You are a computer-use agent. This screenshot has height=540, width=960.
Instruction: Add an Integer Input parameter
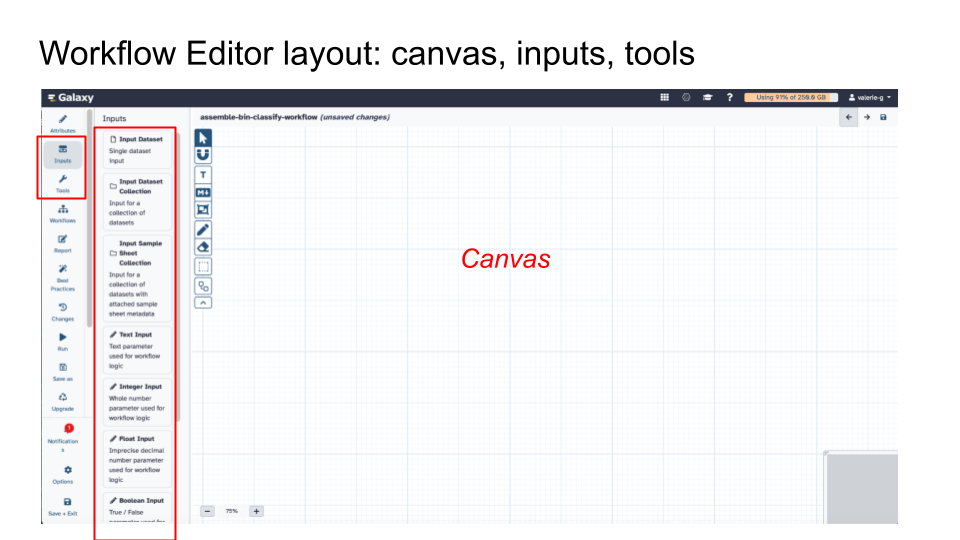coord(135,401)
